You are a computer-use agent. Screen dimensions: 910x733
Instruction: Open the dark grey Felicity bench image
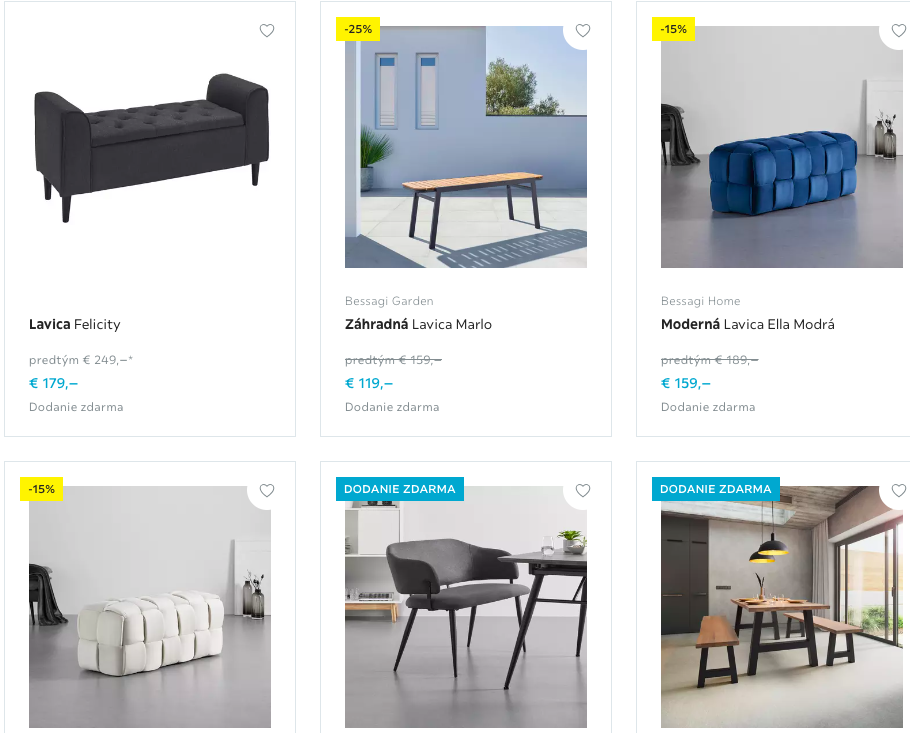click(x=150, y=147)
